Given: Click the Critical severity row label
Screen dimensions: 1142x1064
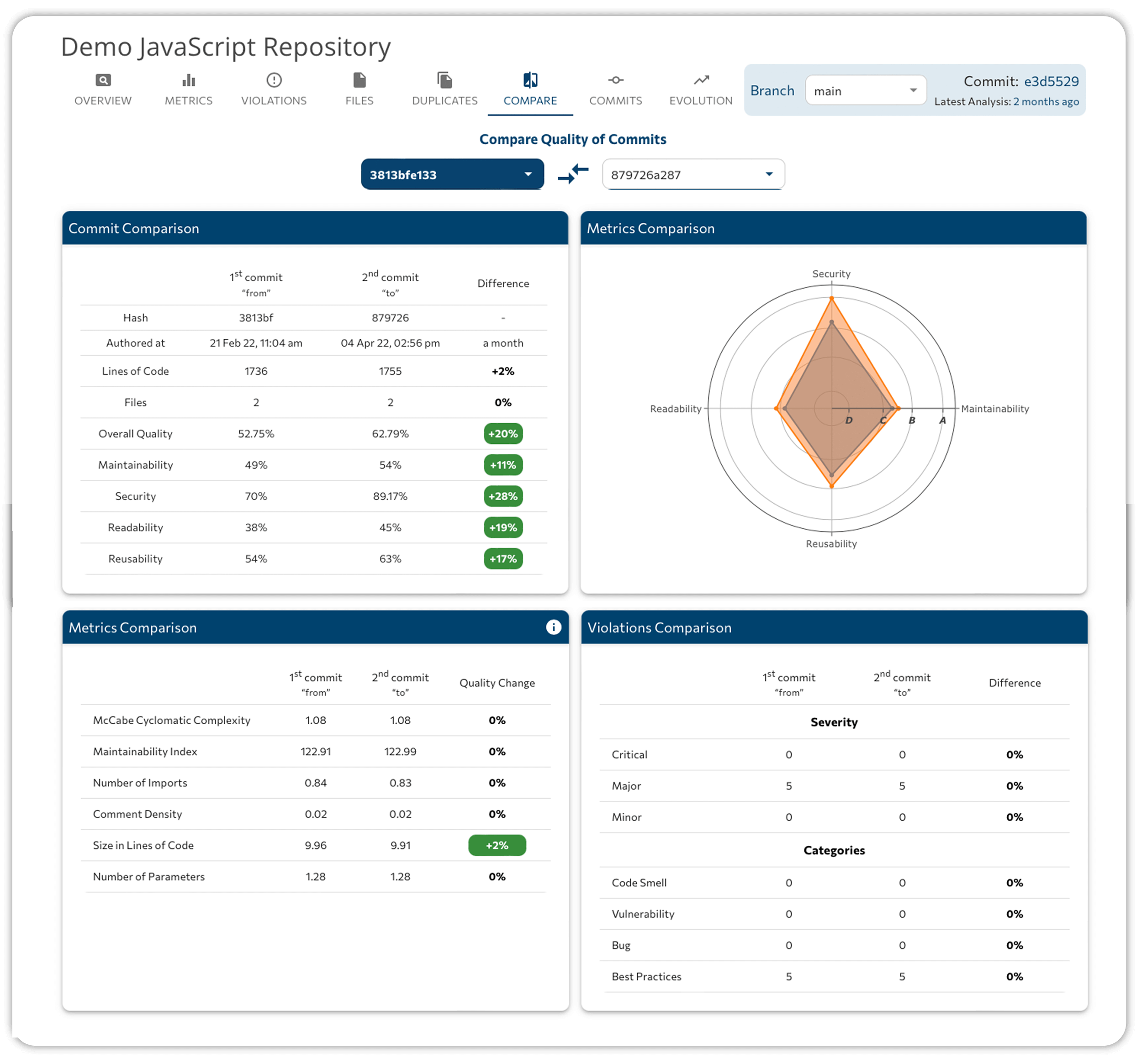Looking at the screenshot, I should tap(629, 754).
